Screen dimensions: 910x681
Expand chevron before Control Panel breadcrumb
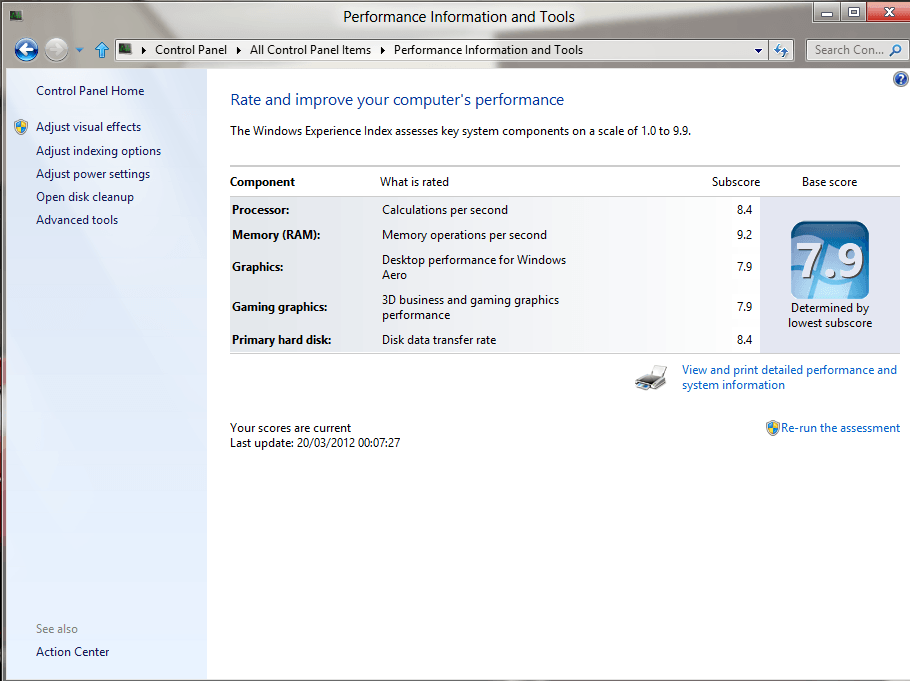(143, 51)
